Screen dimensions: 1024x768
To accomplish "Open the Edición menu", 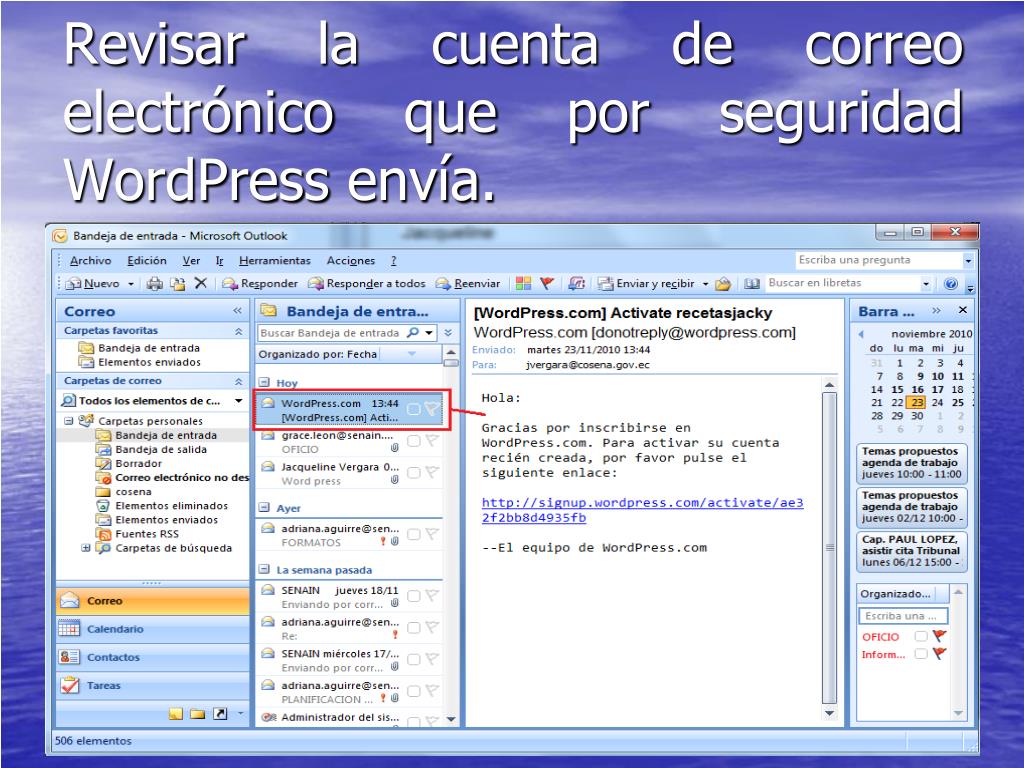I will point(146,261).
